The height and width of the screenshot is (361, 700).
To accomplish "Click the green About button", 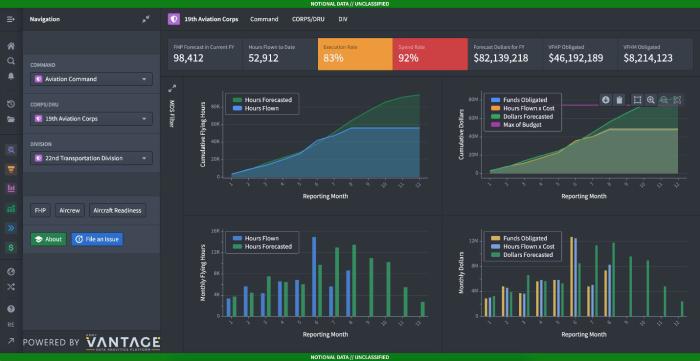I will pyautogui.click(x=48, y=239).
